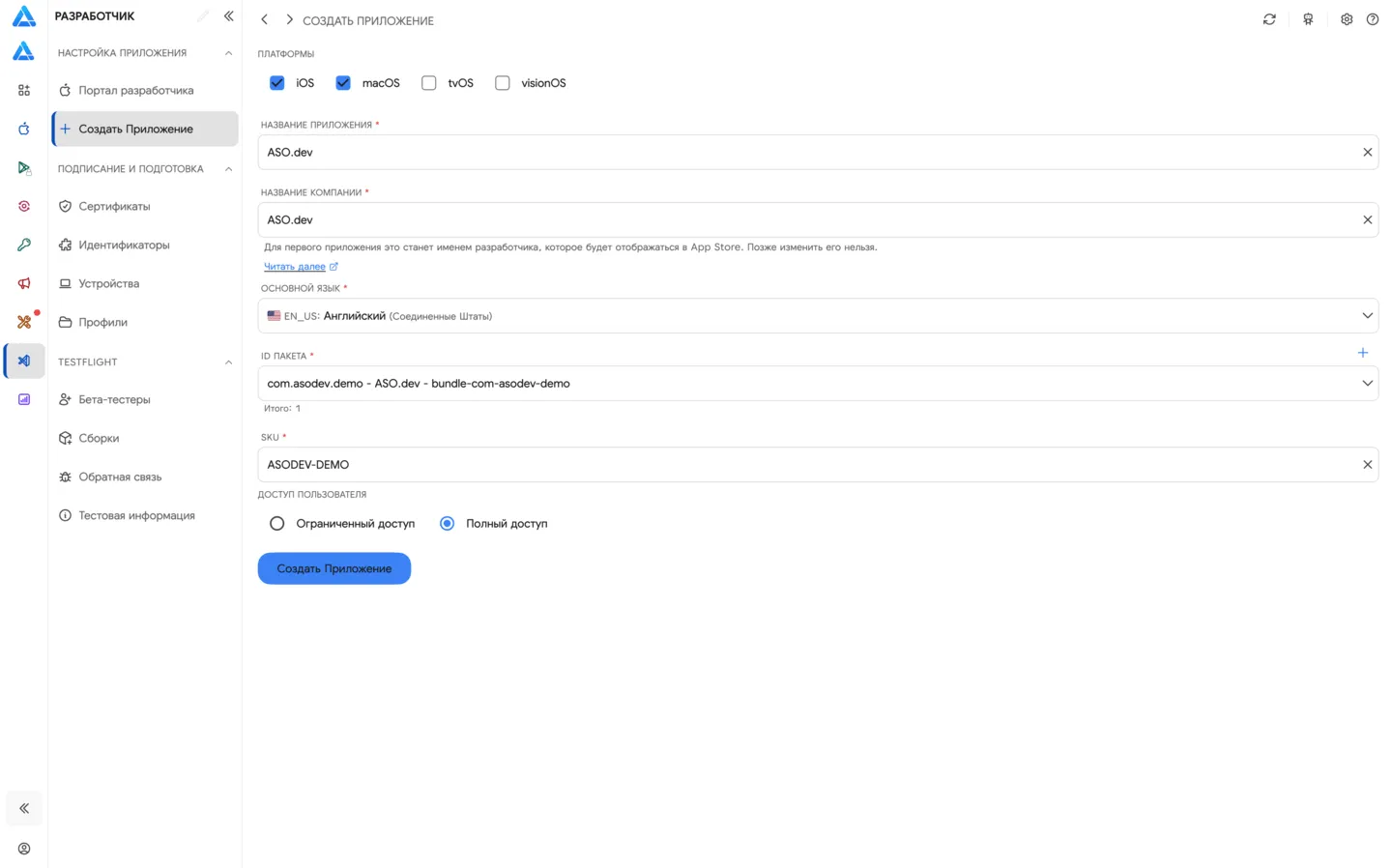Screen dimensions: 1392x868
Task: Uncheck the iOS platform checkbox
Action: [277, 83]
